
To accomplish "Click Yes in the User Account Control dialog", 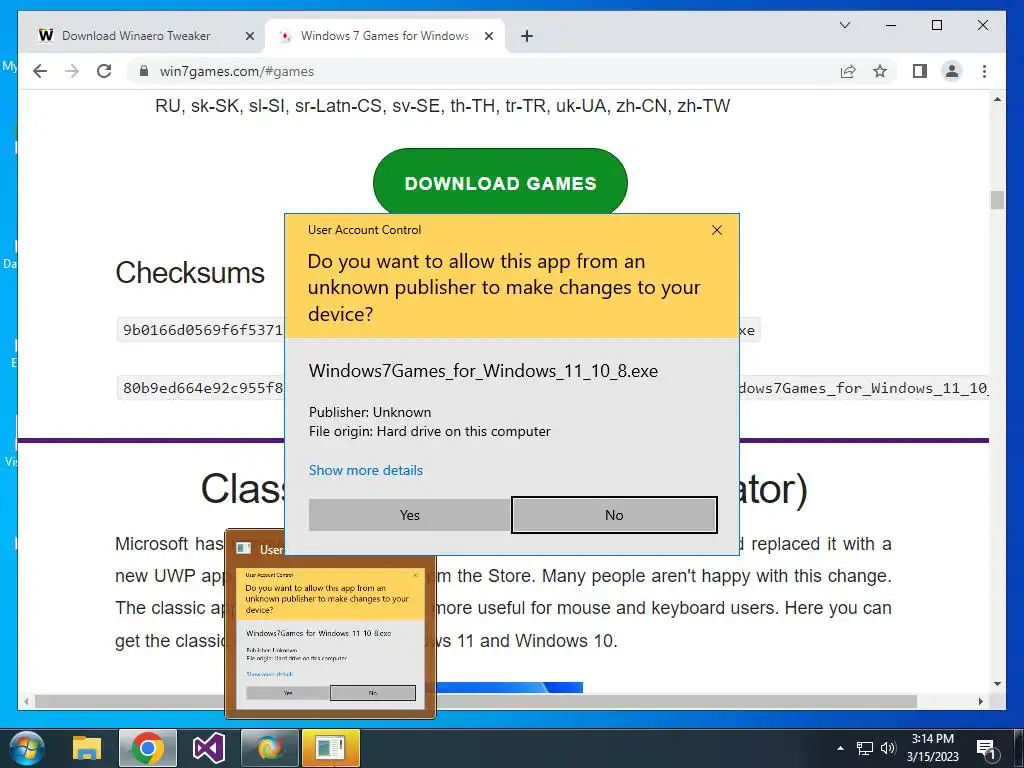I will 409,515.
